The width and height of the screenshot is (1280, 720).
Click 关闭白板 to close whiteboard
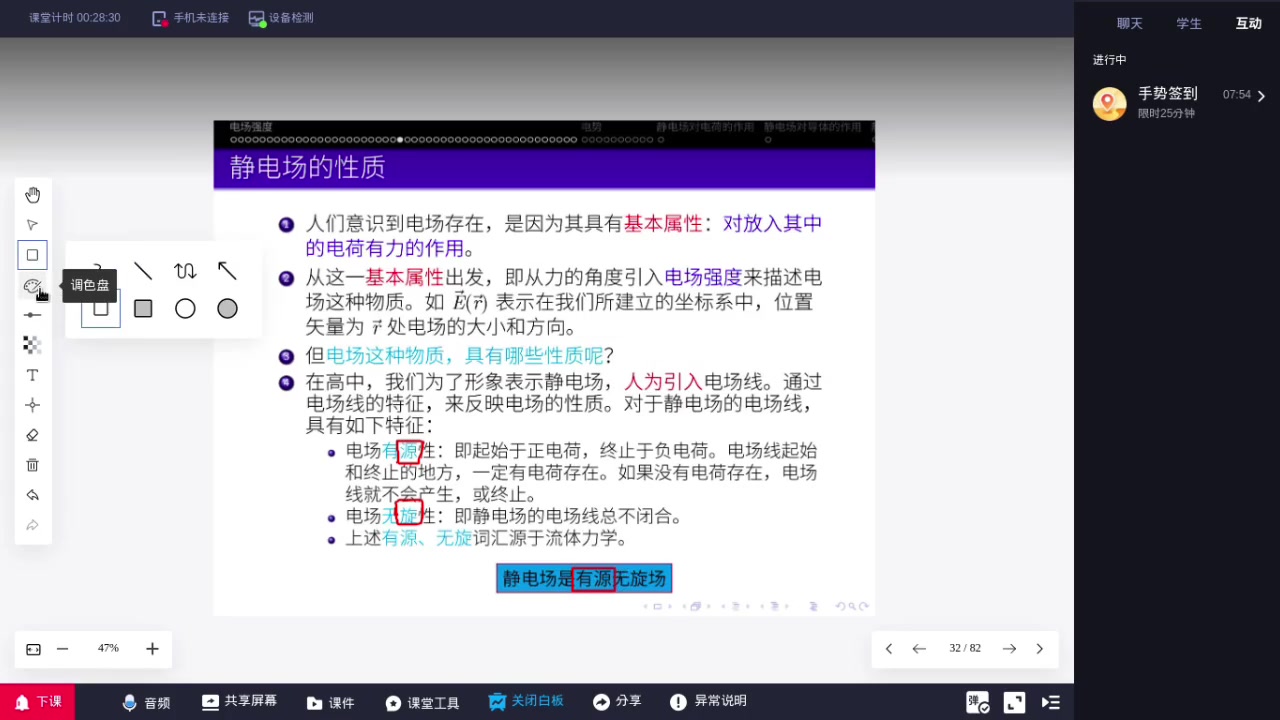tap(526, 702)
